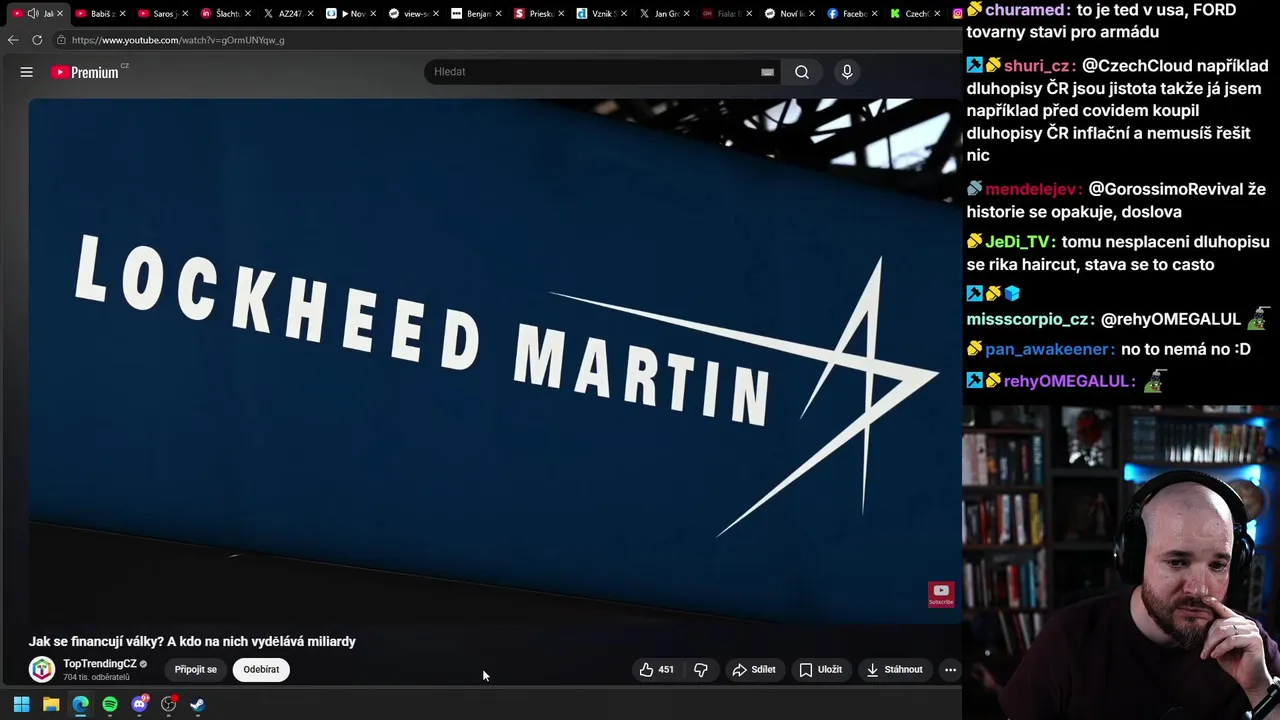This screenshot has width=1280, height=720.
Task: Open File Explorer from taskbar
Action: coord(51,704)
